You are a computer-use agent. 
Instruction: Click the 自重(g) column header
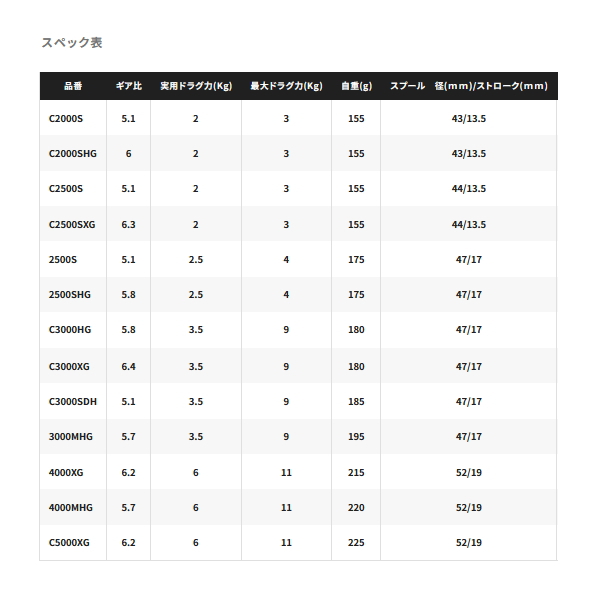click(356, 86)
